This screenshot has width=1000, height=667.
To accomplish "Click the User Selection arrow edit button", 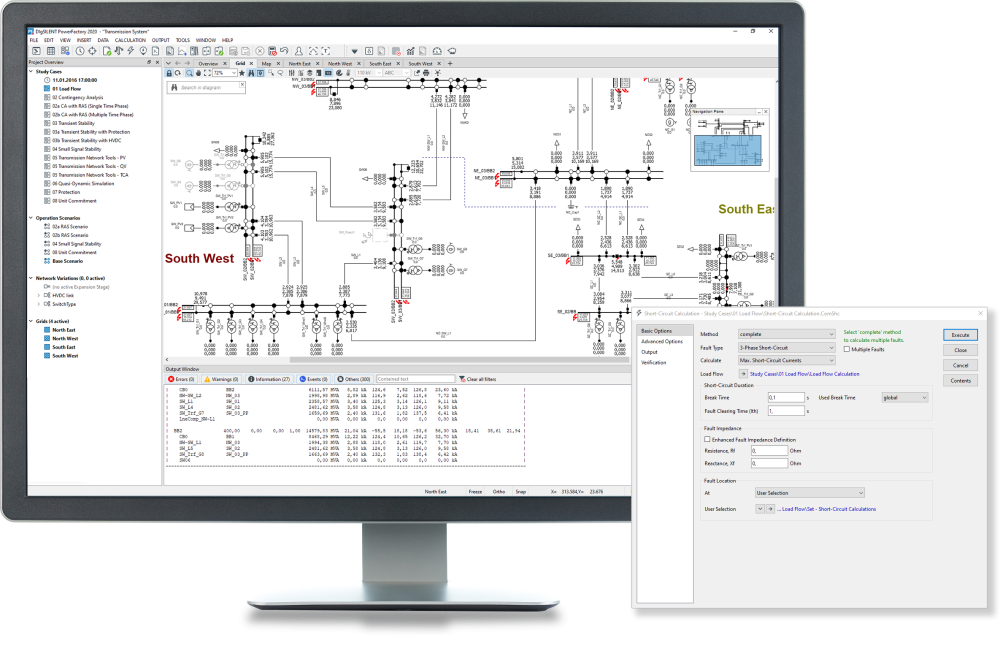I will 770,509.
